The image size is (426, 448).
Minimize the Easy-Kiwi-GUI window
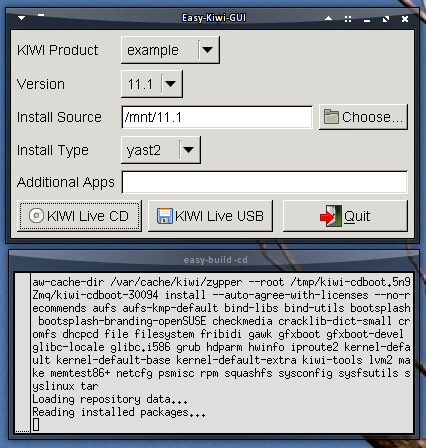(x=367, y=20)
